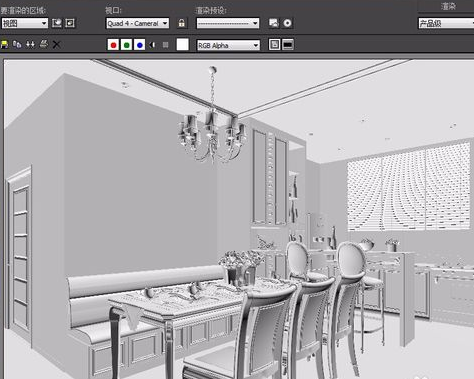This screenshot has height=379, width=474.
Task: Open the Render Setup dialog icon
Action: click(x=274, y=23)
